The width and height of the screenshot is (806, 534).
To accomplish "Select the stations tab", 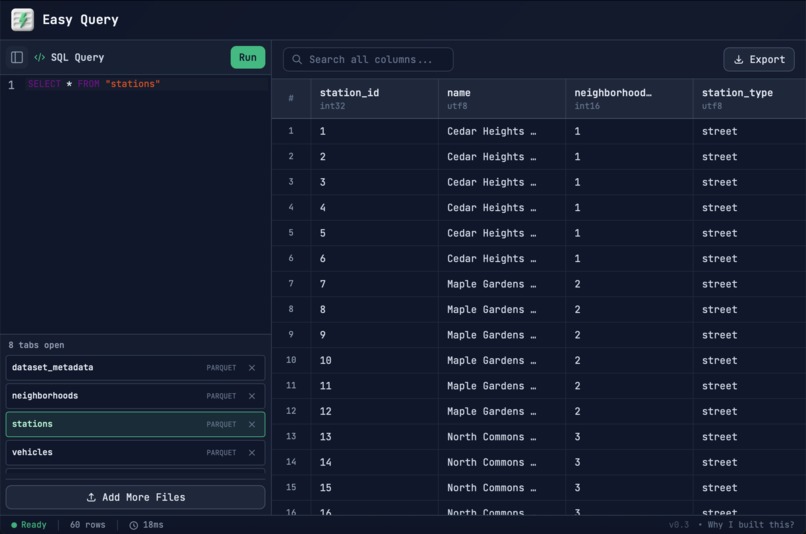I will pyautogui.click(x=135, y=424).
